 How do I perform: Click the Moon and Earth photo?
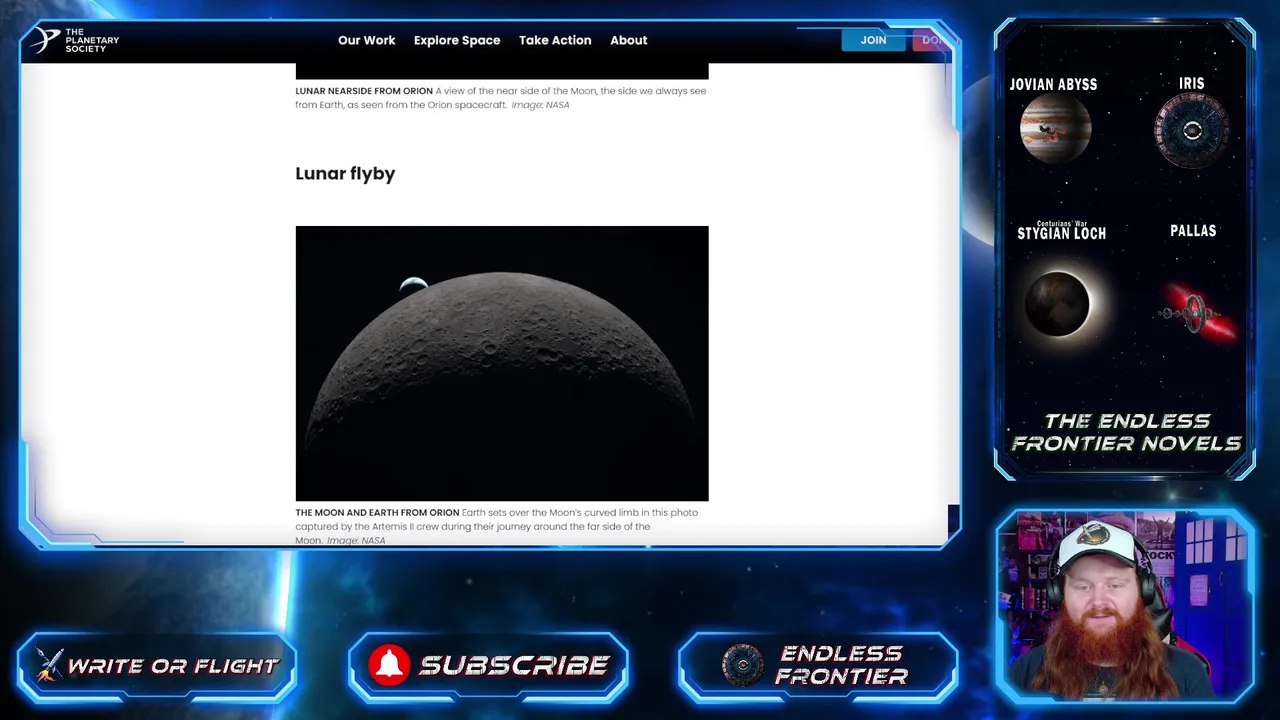(502, 363)
